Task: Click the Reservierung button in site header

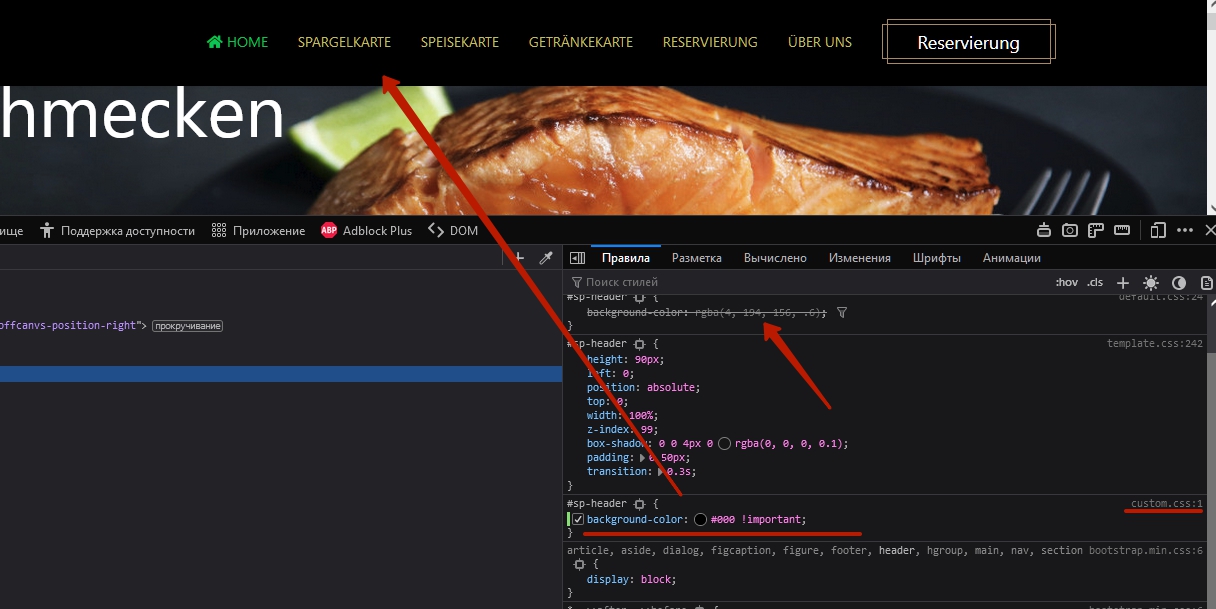Action: coord(968,43)
